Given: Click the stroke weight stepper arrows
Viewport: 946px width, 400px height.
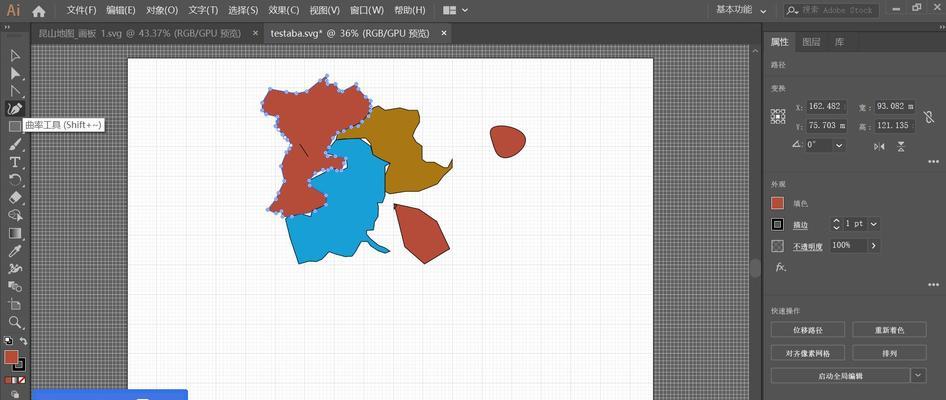Looking at the screenshot, I should point(836,224).
